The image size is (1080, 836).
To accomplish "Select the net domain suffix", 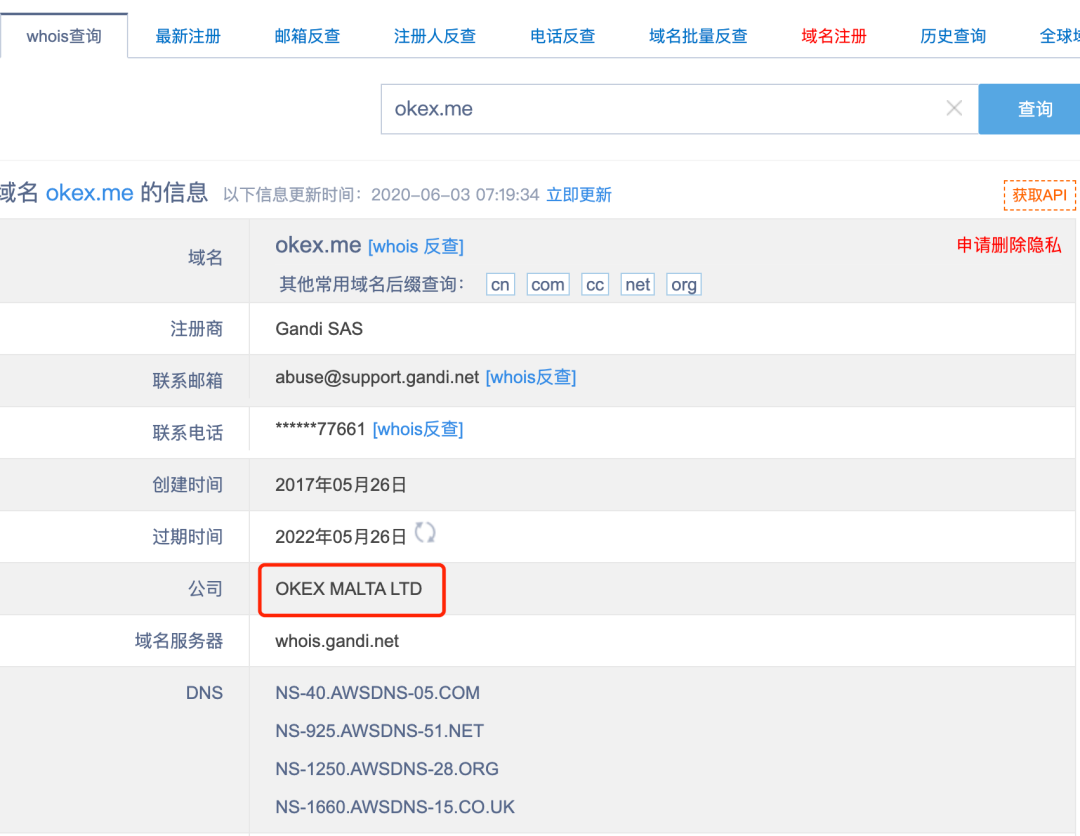I will [x=638, y=284].
